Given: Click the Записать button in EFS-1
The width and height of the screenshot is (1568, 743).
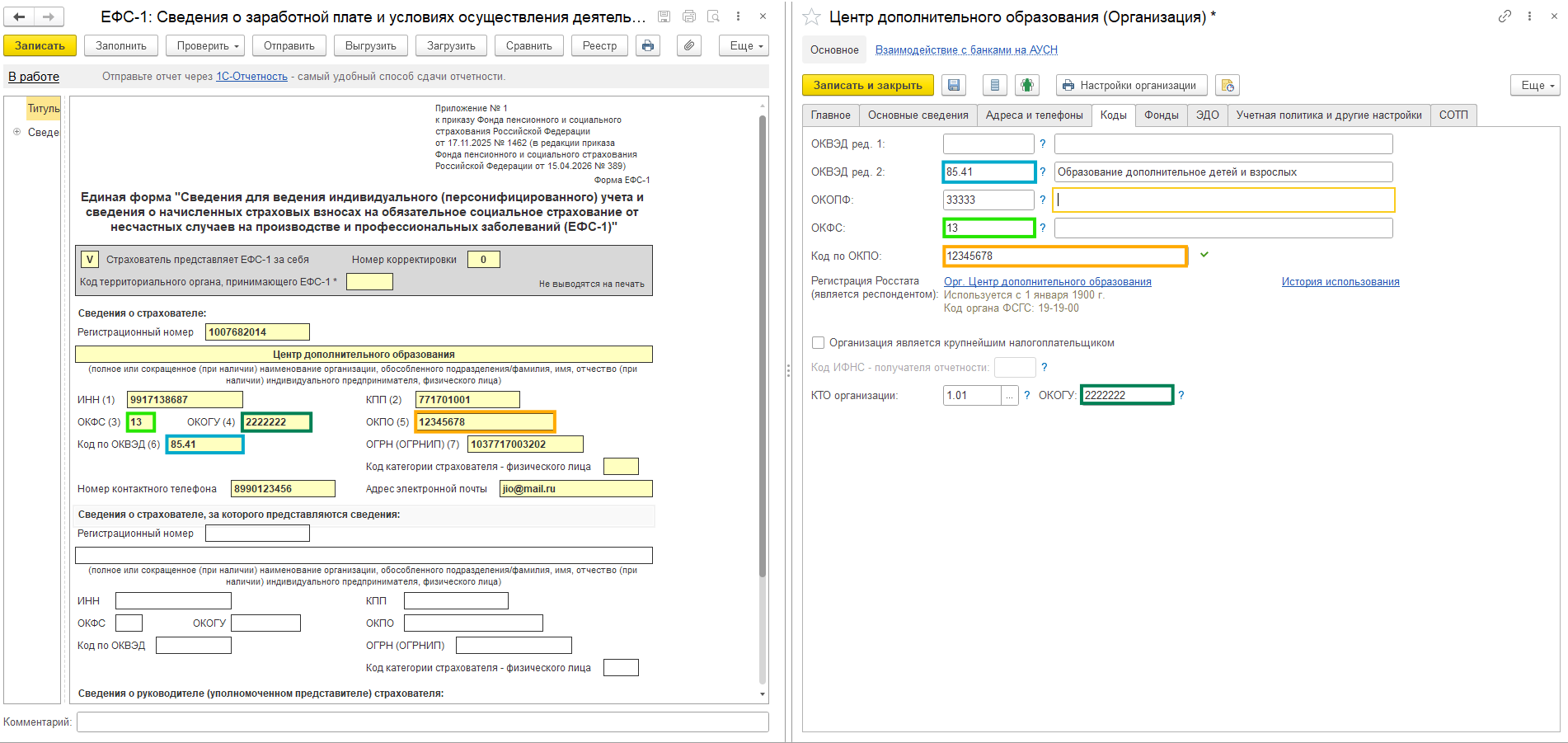Looking at the screenshot, I should pos(40,46).
